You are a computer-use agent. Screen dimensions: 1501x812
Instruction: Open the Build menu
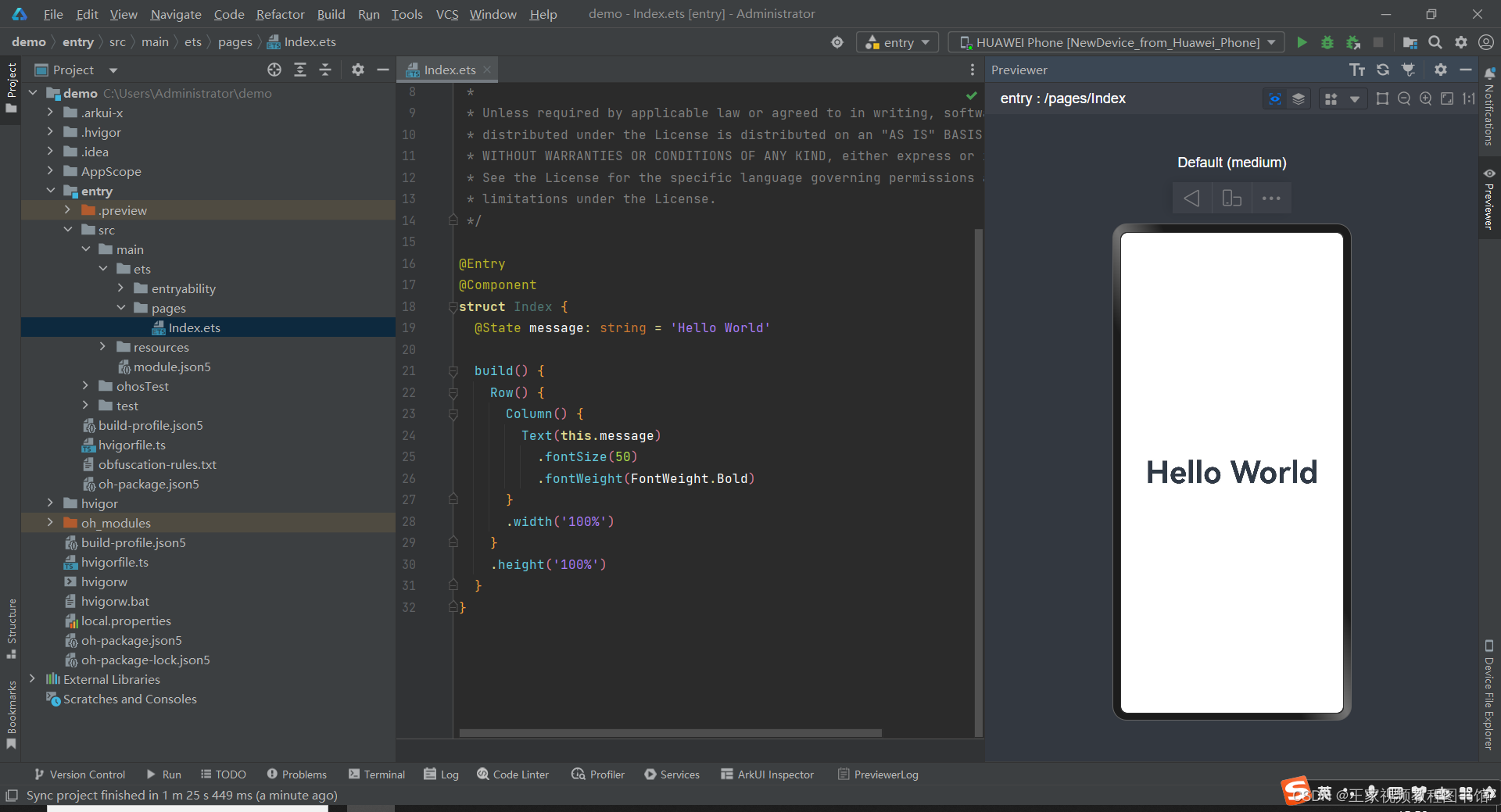click(331, 14)
